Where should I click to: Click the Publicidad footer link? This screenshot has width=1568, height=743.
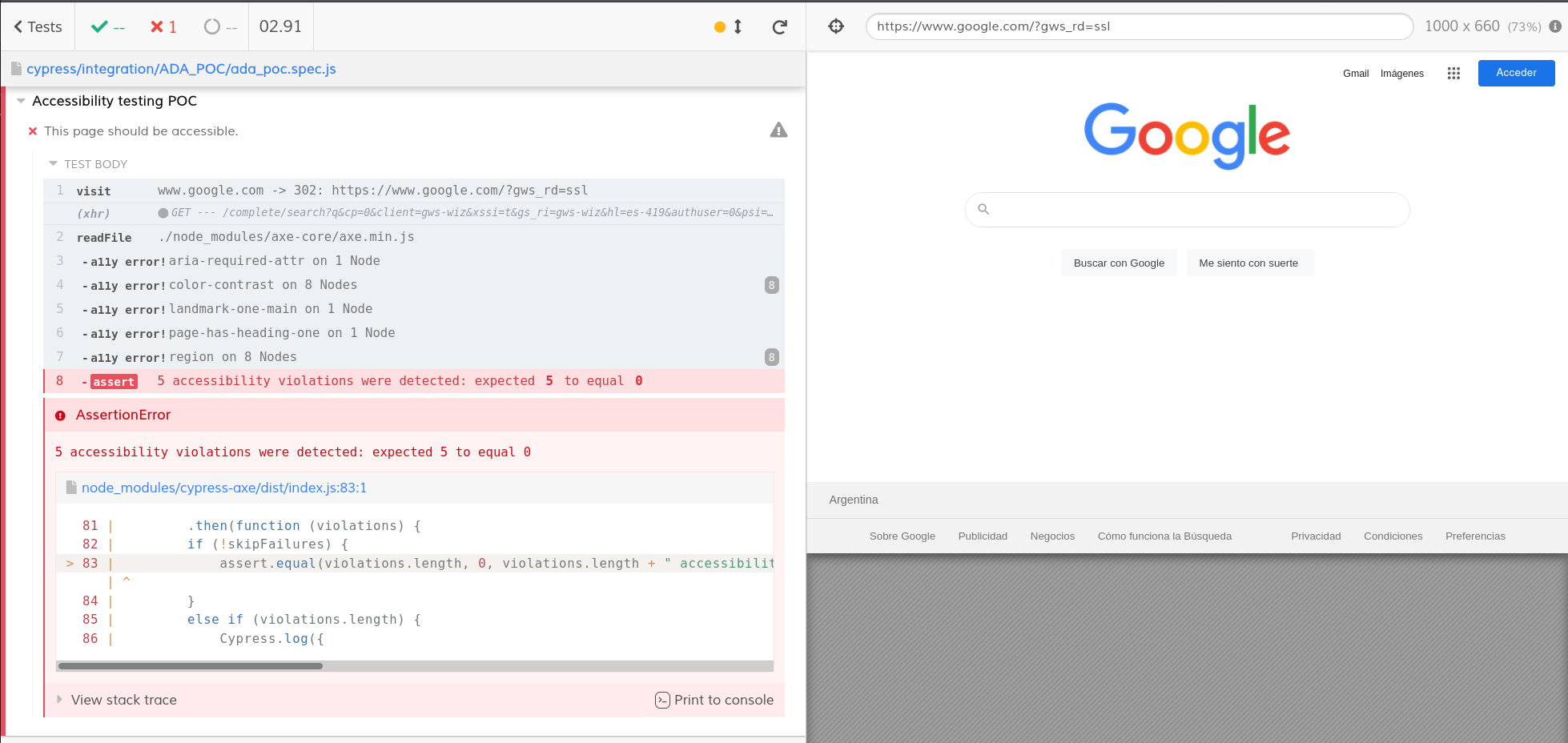click(x=983, y=536)
